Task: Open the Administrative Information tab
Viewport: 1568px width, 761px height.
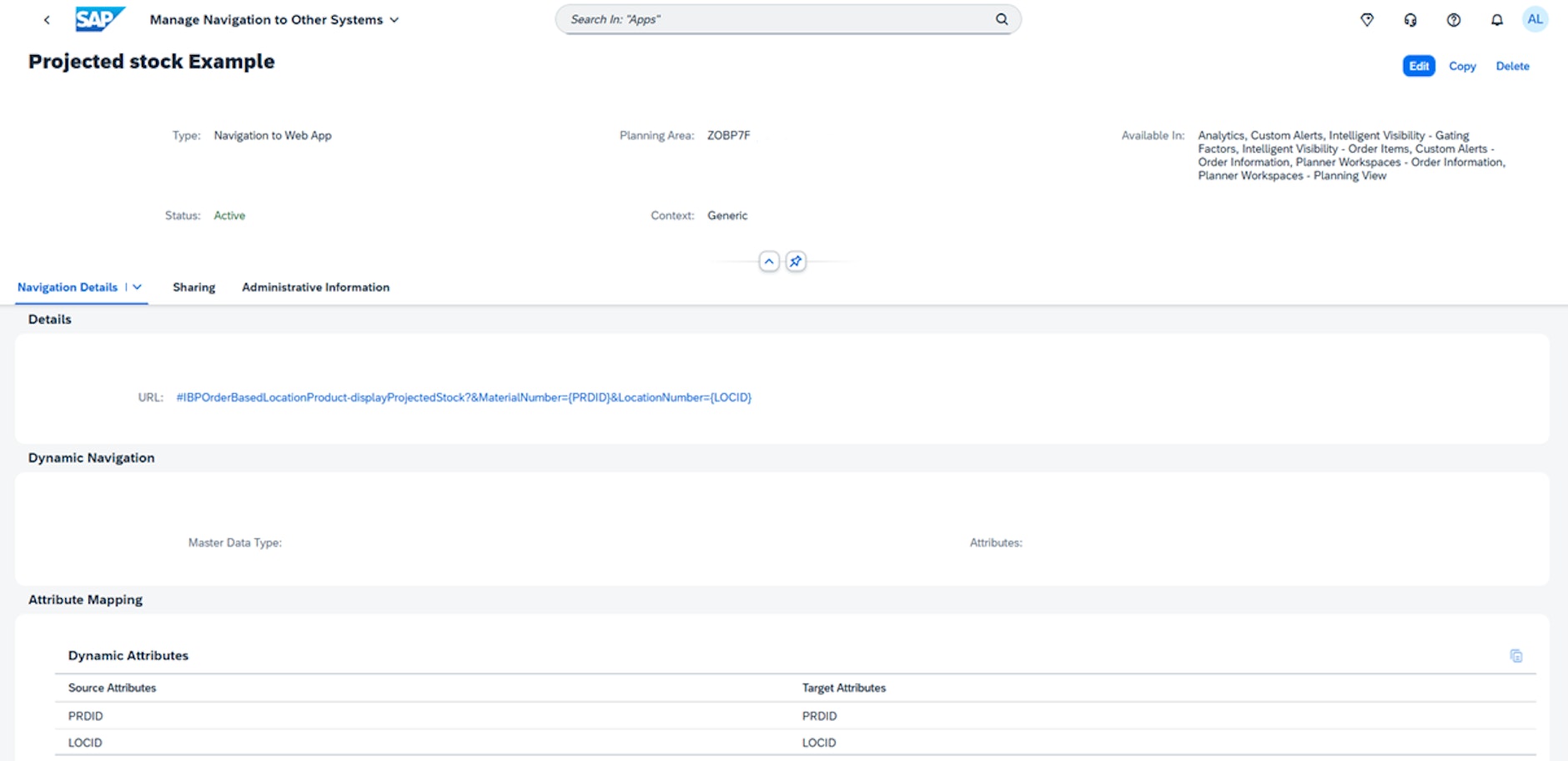Action: tap(315, 287)
